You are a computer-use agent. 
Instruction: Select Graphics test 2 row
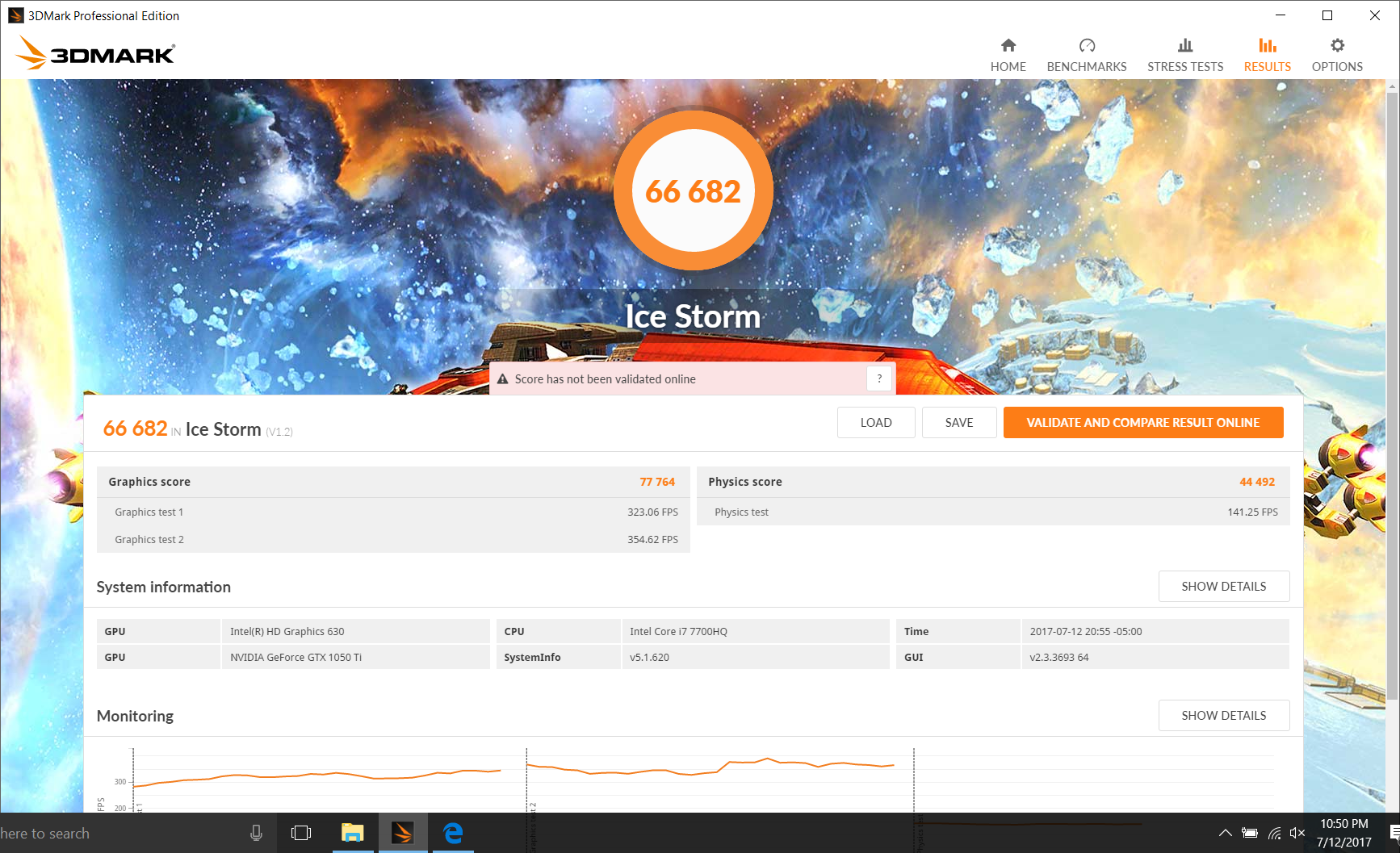click(x=393, y=540)
